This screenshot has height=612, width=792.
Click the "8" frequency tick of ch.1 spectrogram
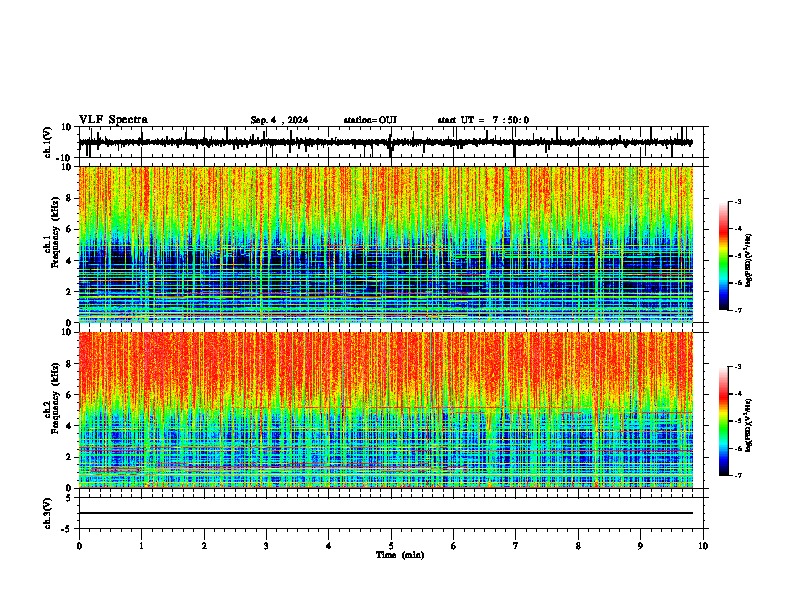tap(69, 198)
